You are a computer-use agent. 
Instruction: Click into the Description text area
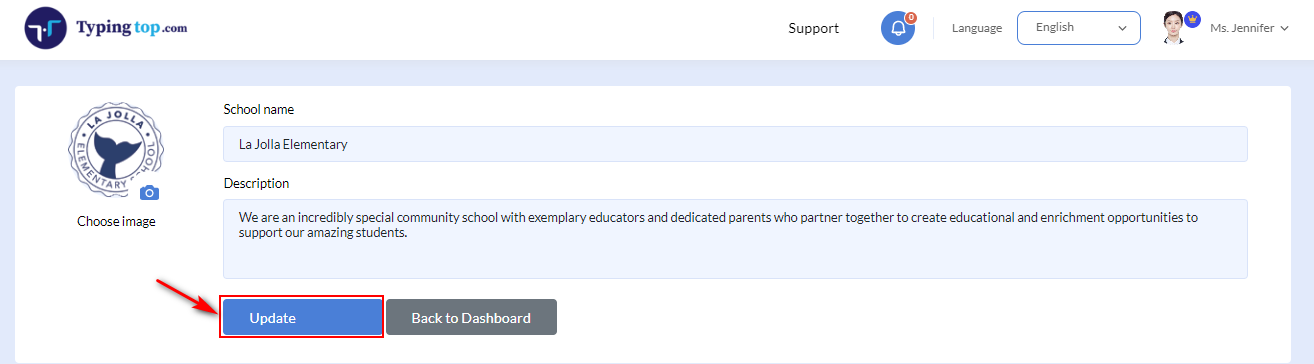[x=735, y=239]
